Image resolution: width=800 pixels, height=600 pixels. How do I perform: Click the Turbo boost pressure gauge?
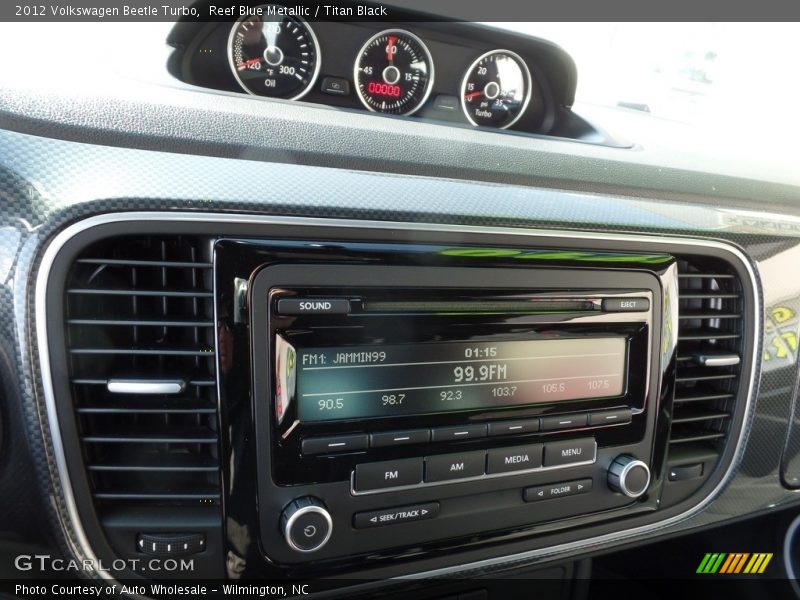[x=496, y=89]
